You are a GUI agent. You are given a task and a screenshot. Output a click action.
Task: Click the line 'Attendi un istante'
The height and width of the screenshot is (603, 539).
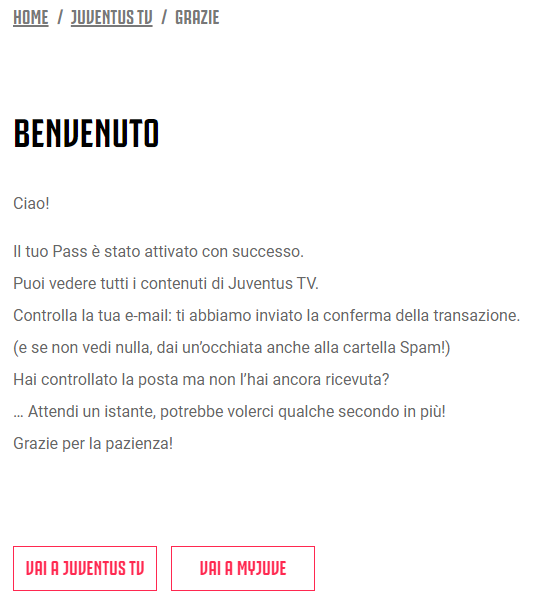(229, 411)
